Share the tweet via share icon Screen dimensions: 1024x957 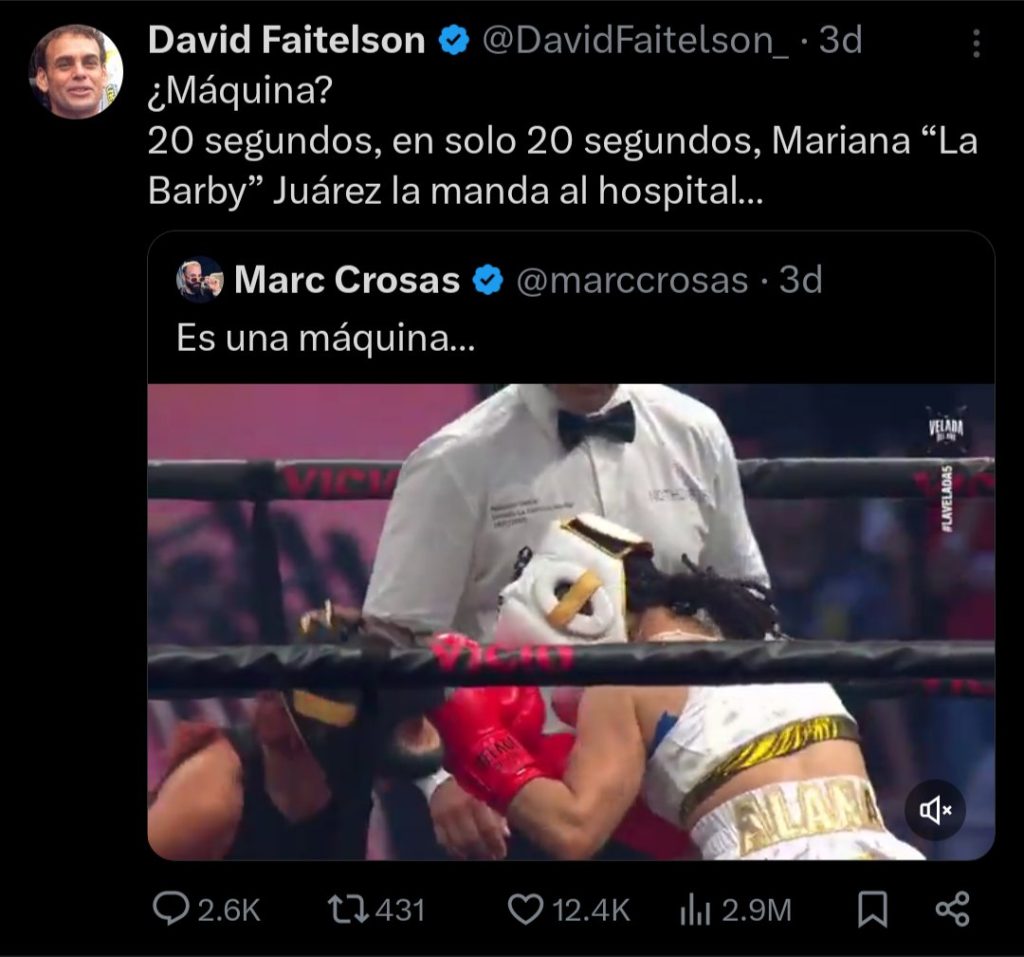pyautogui.click(x=953, y=909)
